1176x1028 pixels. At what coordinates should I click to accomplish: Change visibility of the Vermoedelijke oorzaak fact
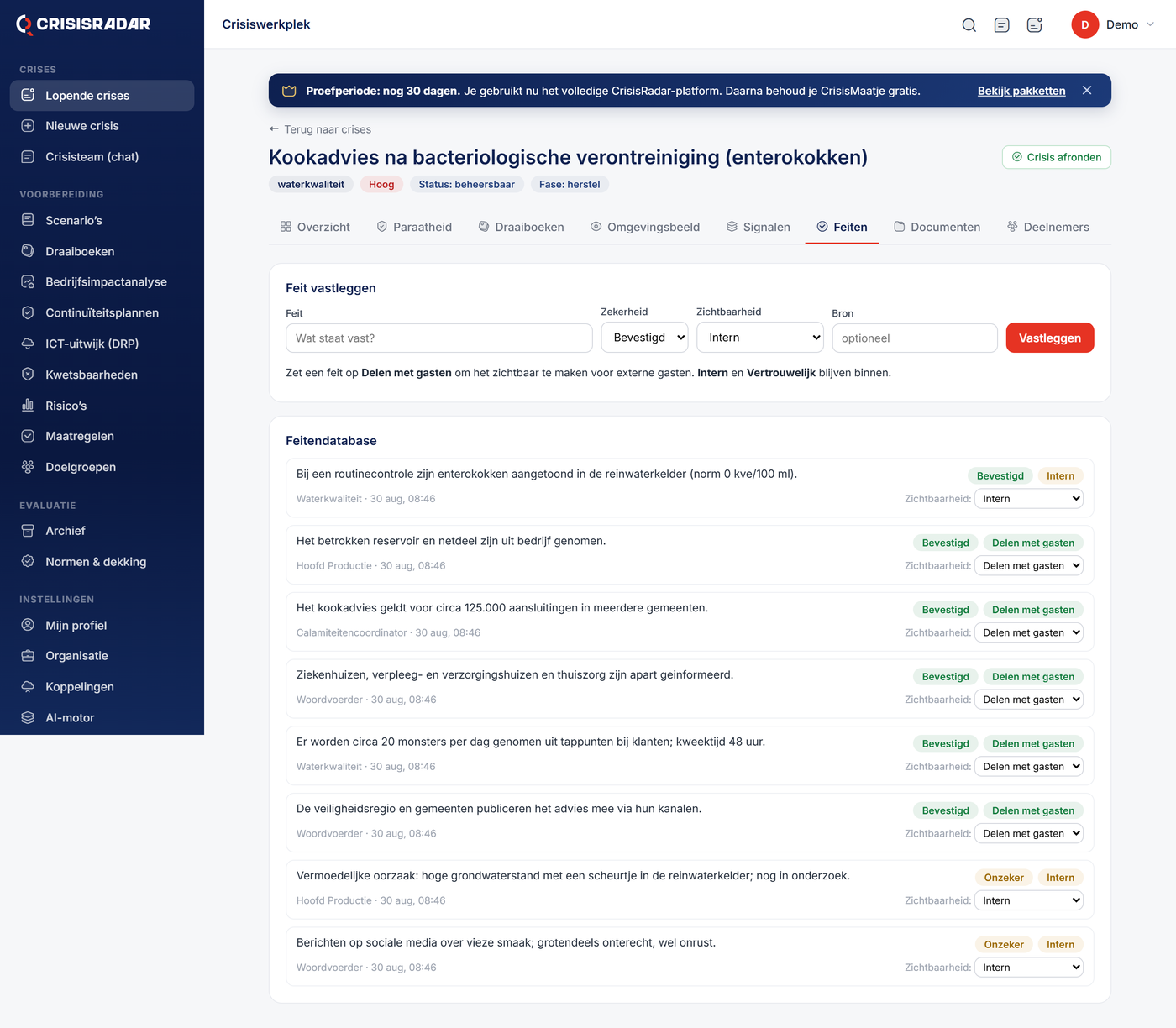1028,900
